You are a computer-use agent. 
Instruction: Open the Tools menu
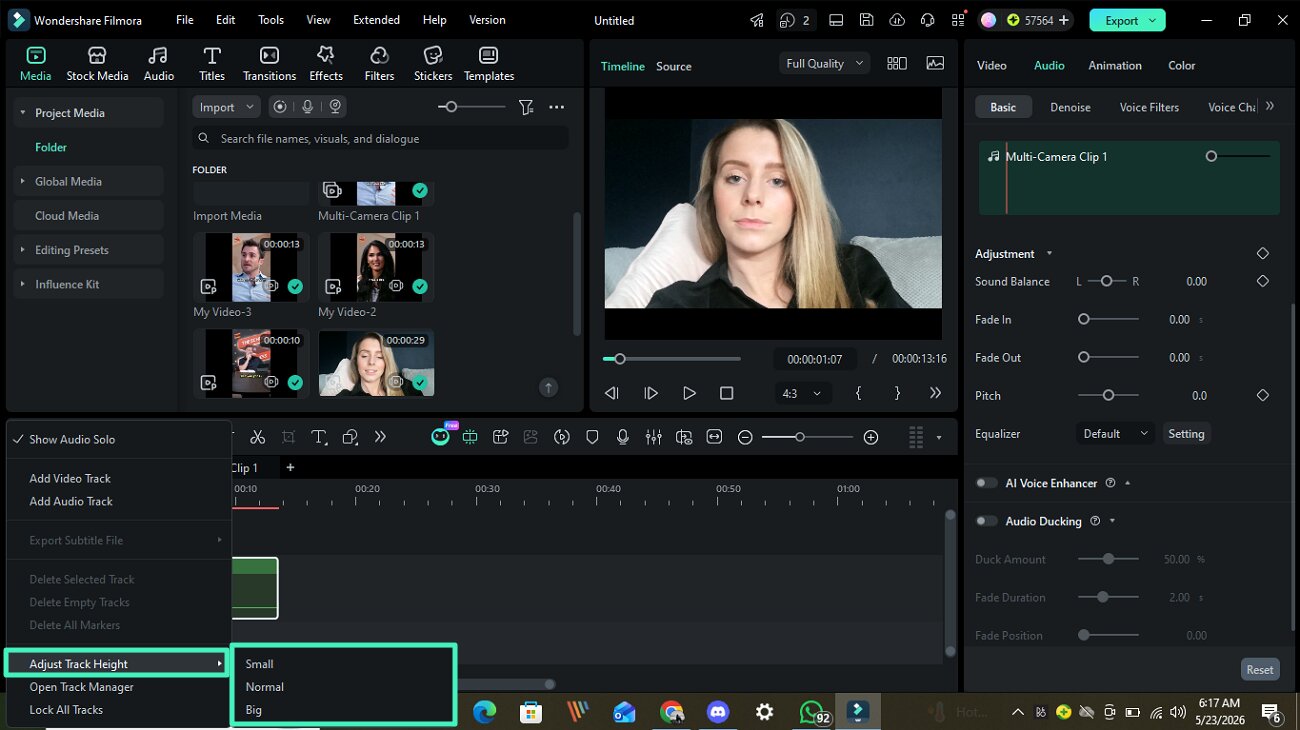[x=271, y=20]
